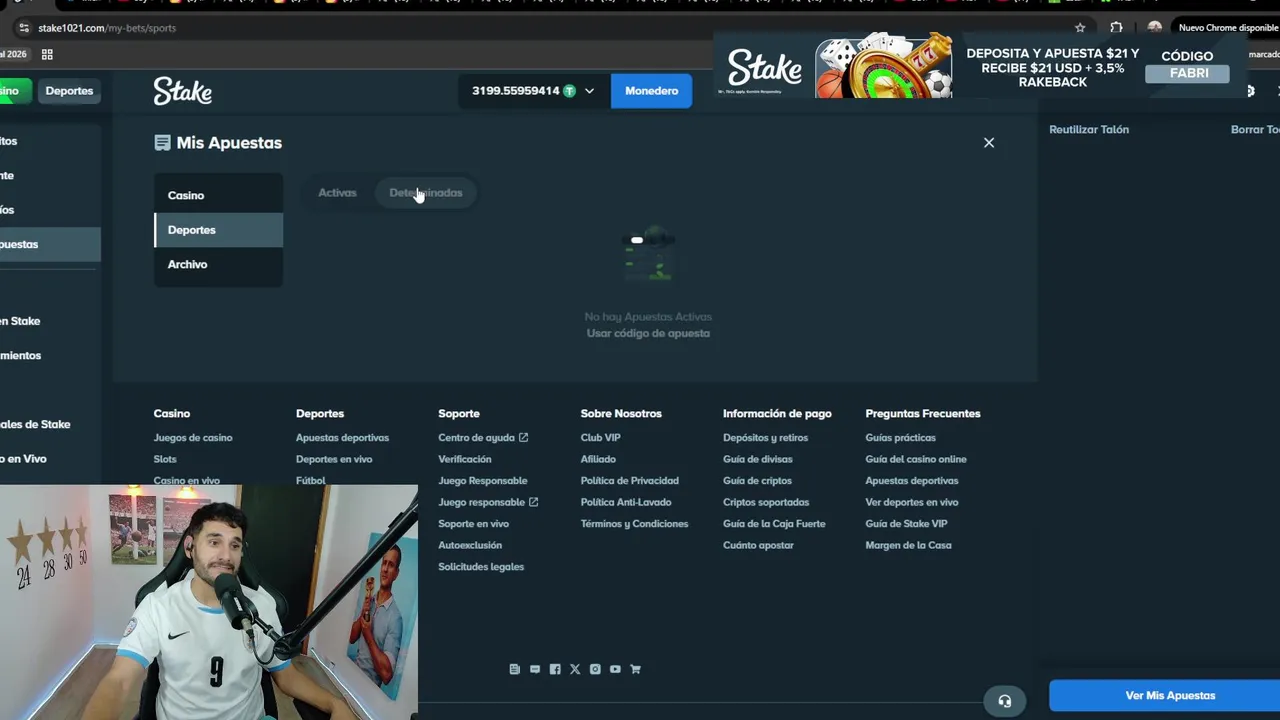Open Juego Responsable footer link
This screenshot has width=1280, height=720.
[x=483, y=481]
